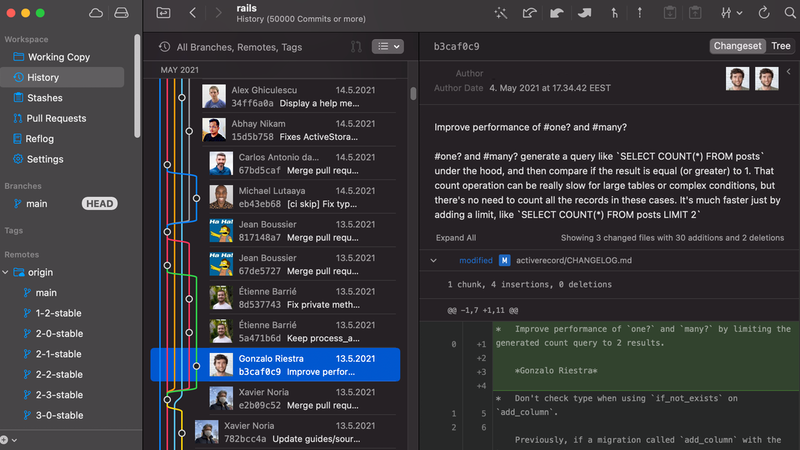Collapse the commit details header chevron
800x450 pixels.
pos(789,71)
